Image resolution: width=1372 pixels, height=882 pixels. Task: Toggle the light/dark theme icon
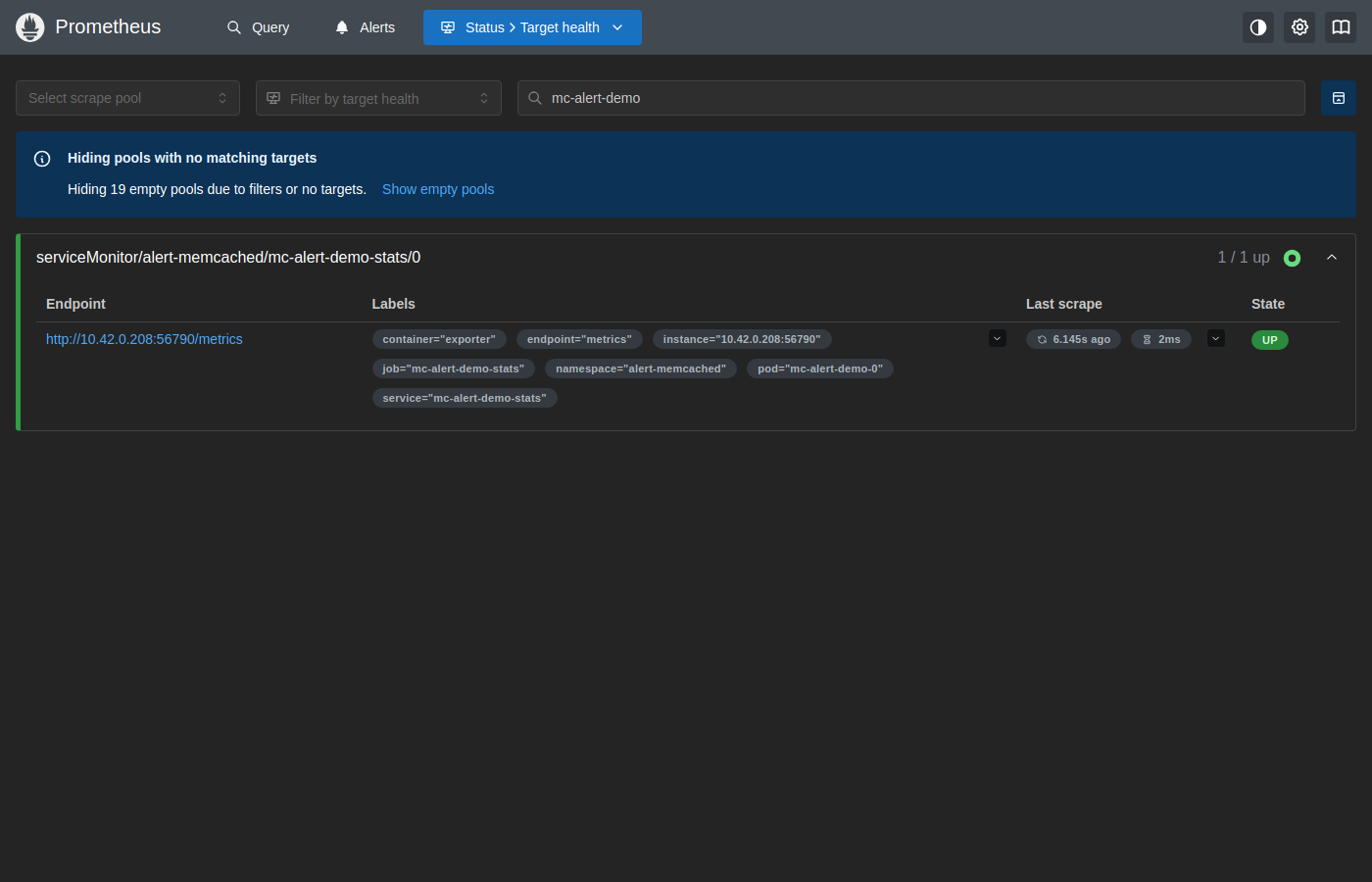click(x=1258, y=27)
